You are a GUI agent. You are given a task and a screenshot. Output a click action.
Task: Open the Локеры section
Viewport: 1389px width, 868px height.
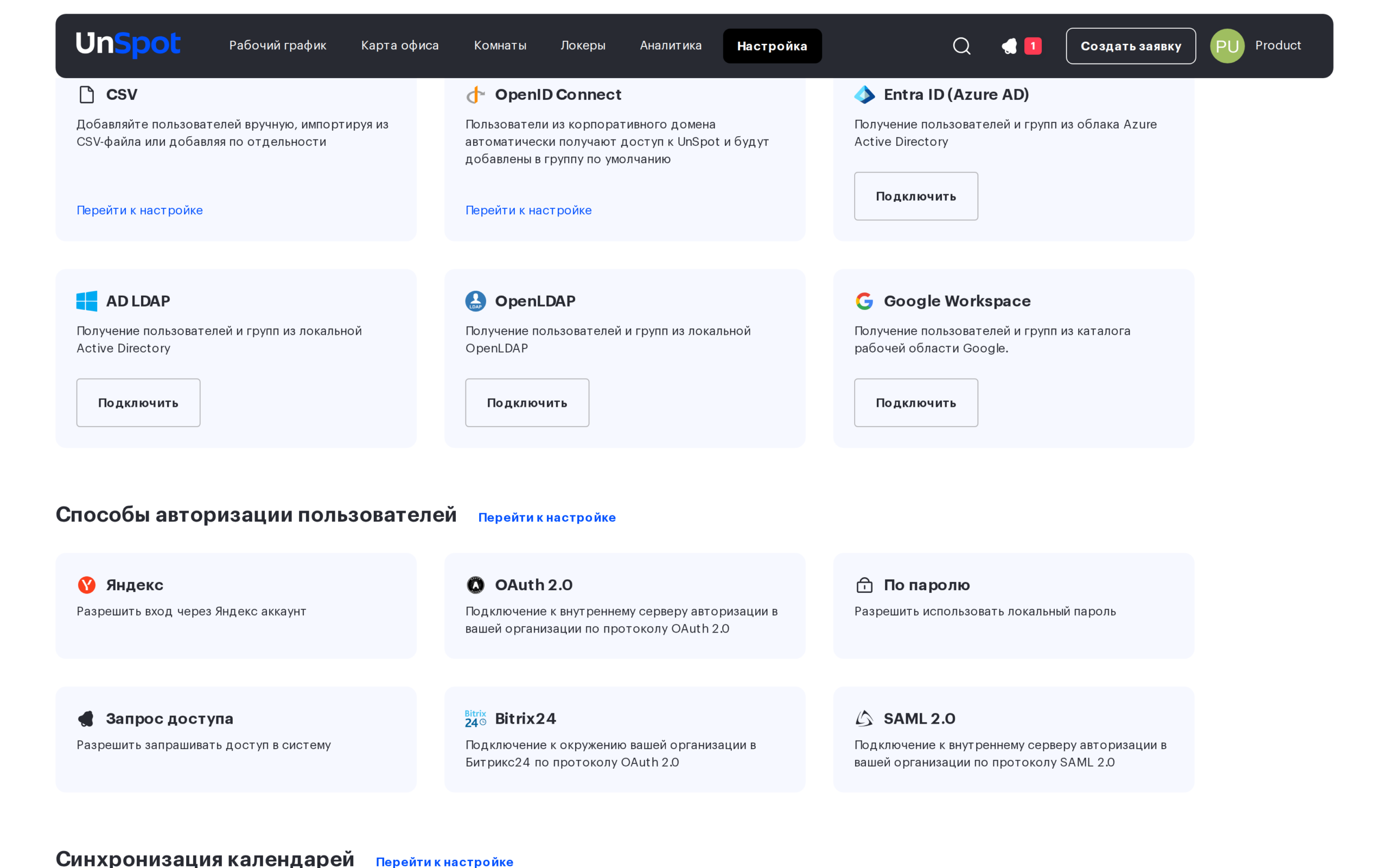pos(583,46)
